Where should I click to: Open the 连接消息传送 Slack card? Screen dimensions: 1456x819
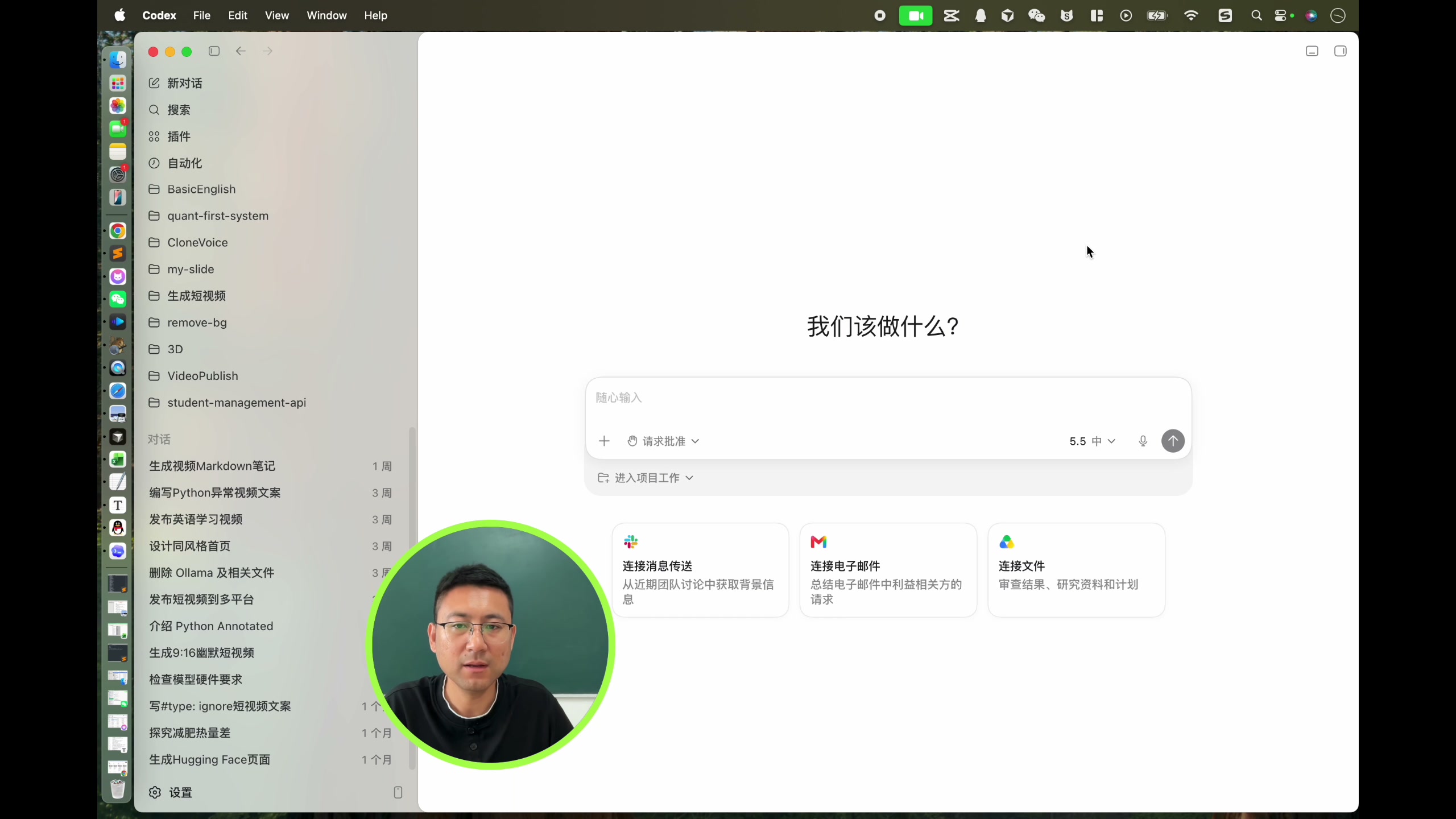[700, 570]
